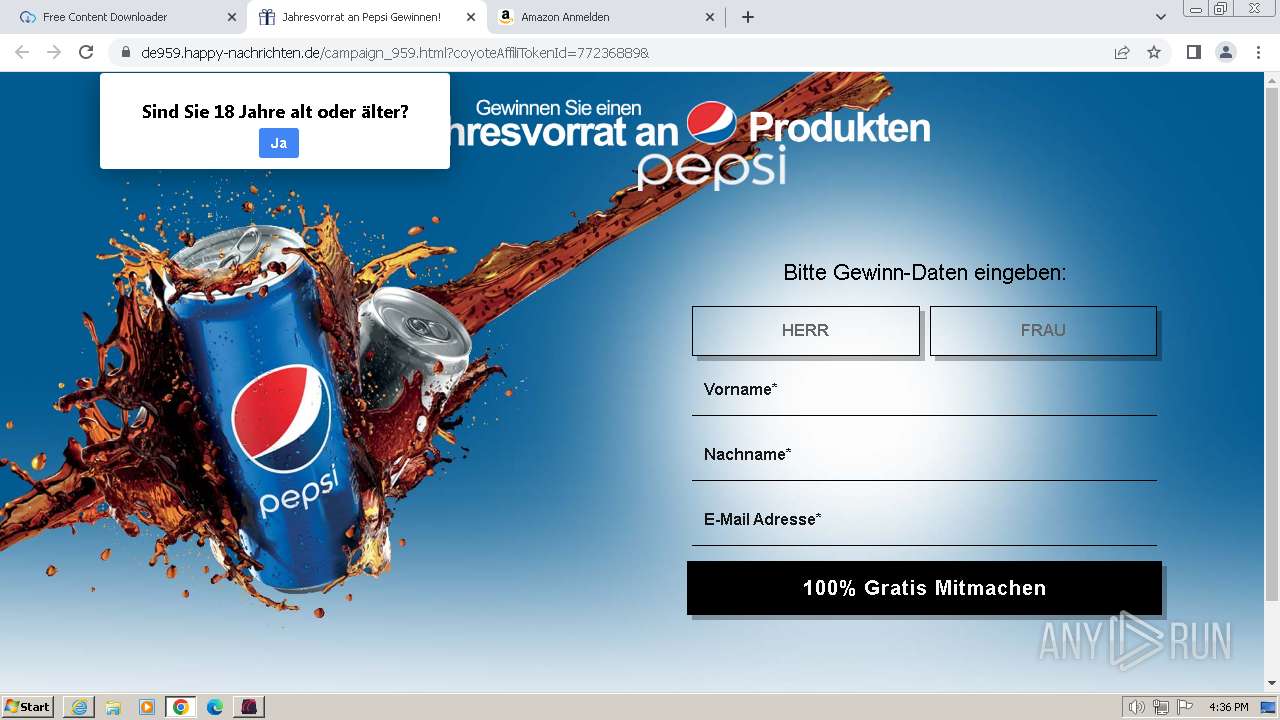1280x720 pixels.
Task: Click the Nachname input field
Action: [x=924, y=455]
